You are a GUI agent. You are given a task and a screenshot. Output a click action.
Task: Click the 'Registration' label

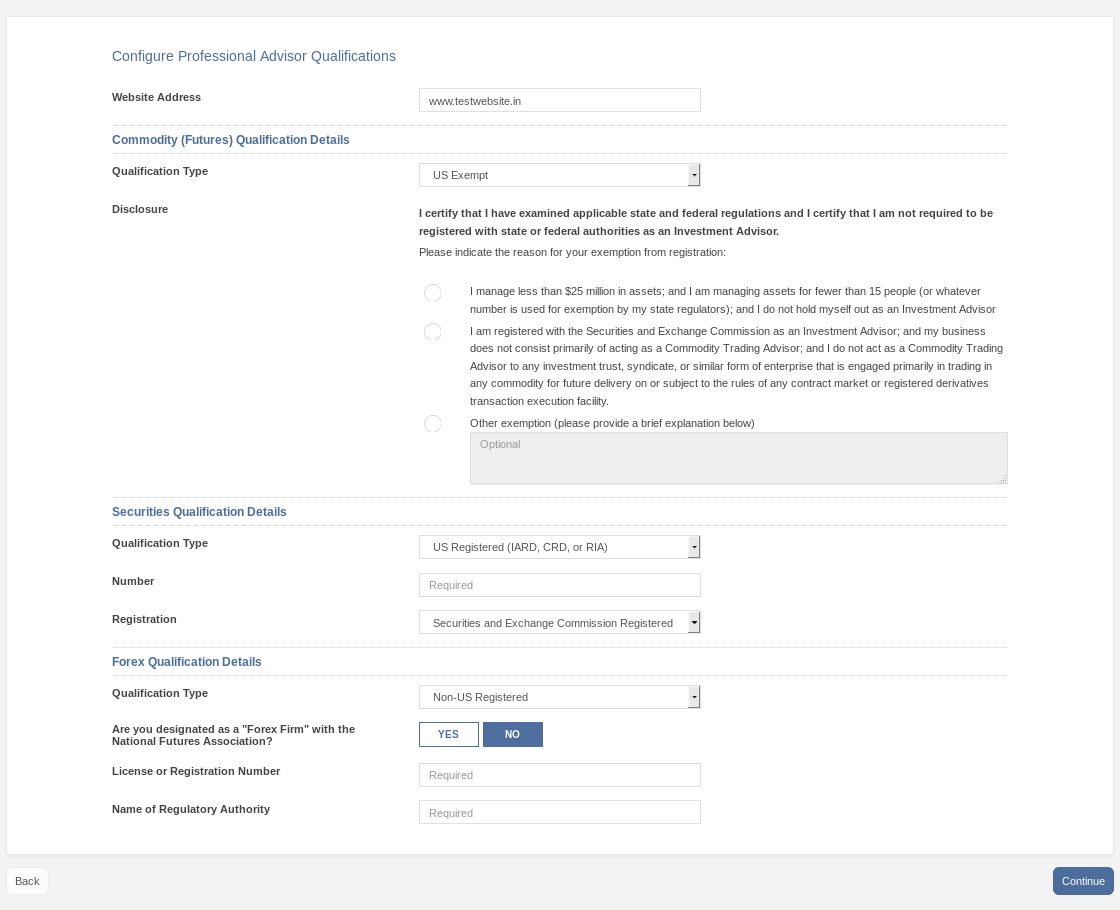point(144,619)
